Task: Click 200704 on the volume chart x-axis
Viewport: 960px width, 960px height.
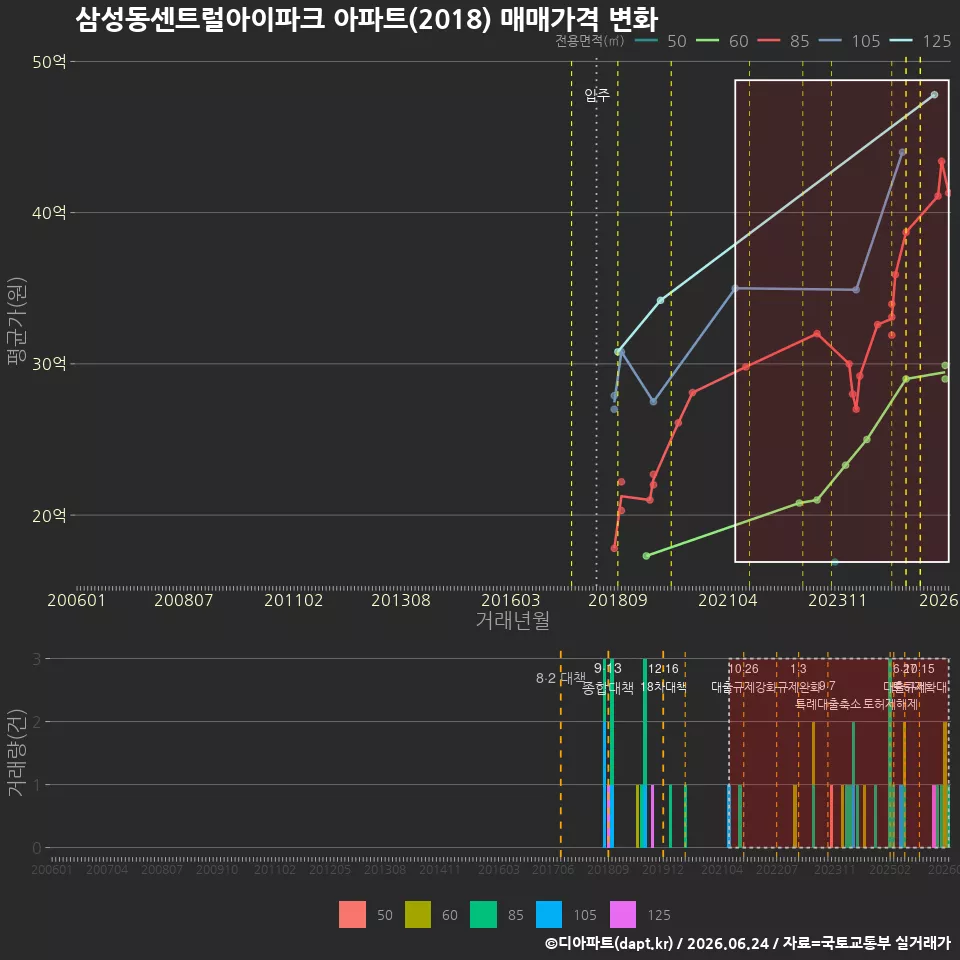Action: (107, 869)
